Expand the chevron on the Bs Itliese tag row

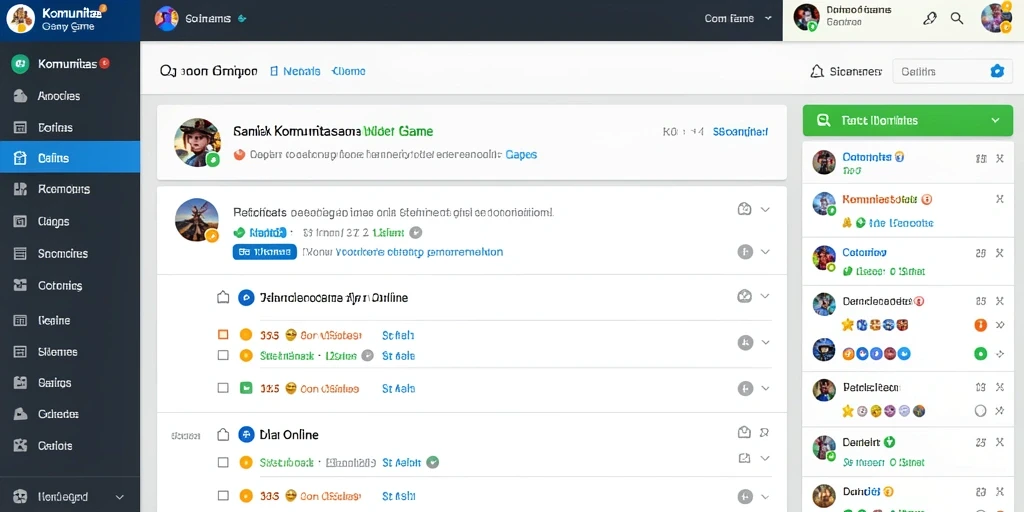tap(765, 251)
